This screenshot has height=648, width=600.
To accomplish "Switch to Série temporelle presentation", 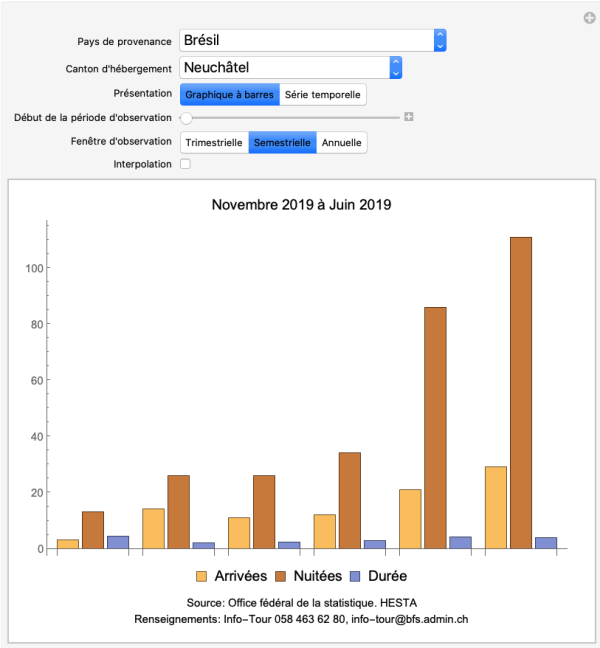I will (322, 94).
